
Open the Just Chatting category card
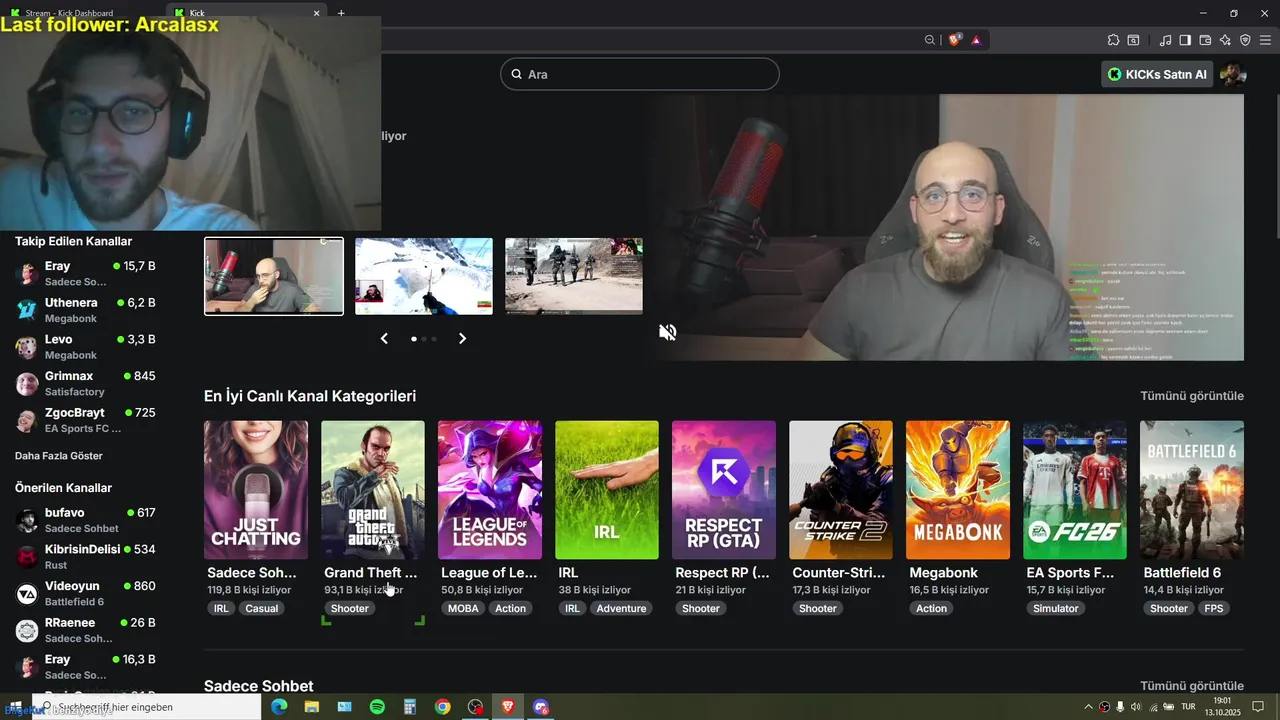point(256,490)
